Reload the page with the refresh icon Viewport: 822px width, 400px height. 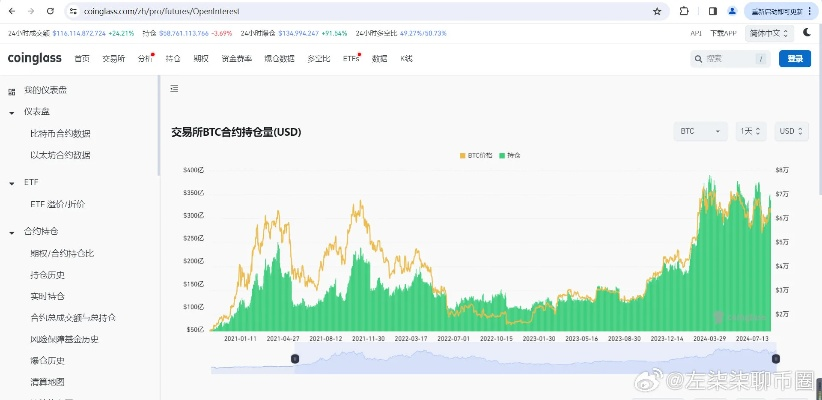click(x=51, y=11)
